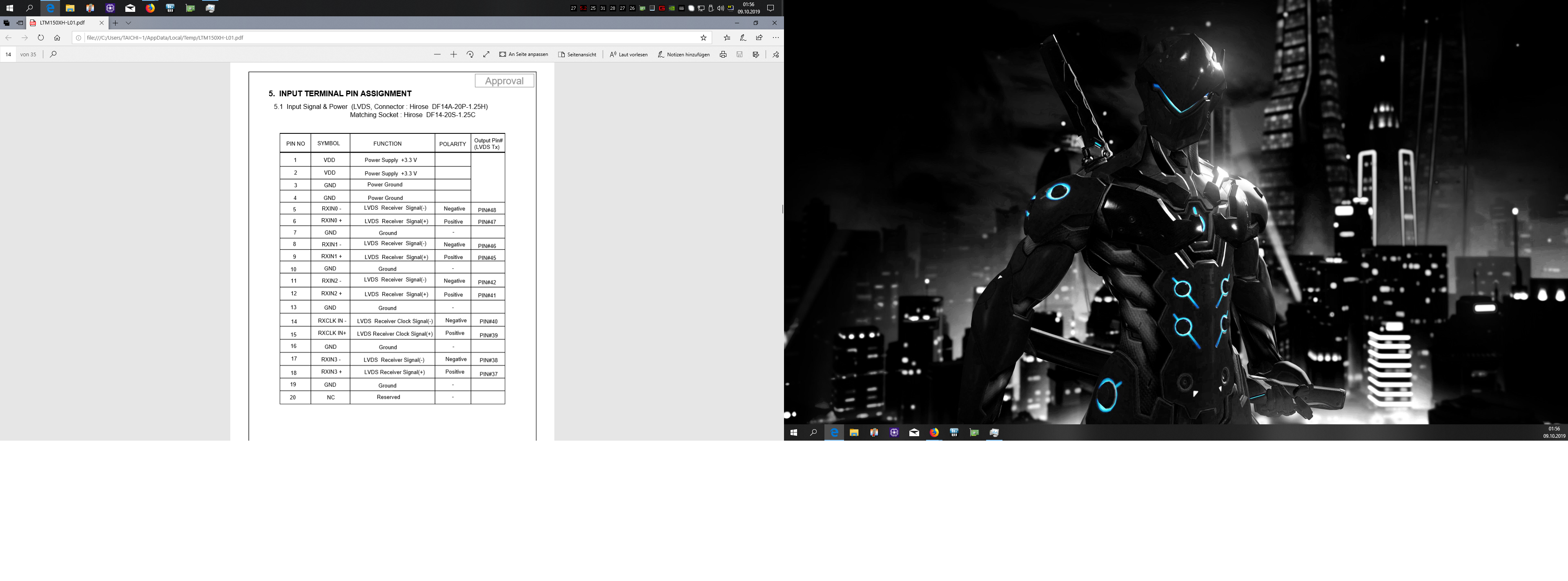Start 'Laut vorlesen' read aloud
The image size is (1568, 581).
pos(629,54)
